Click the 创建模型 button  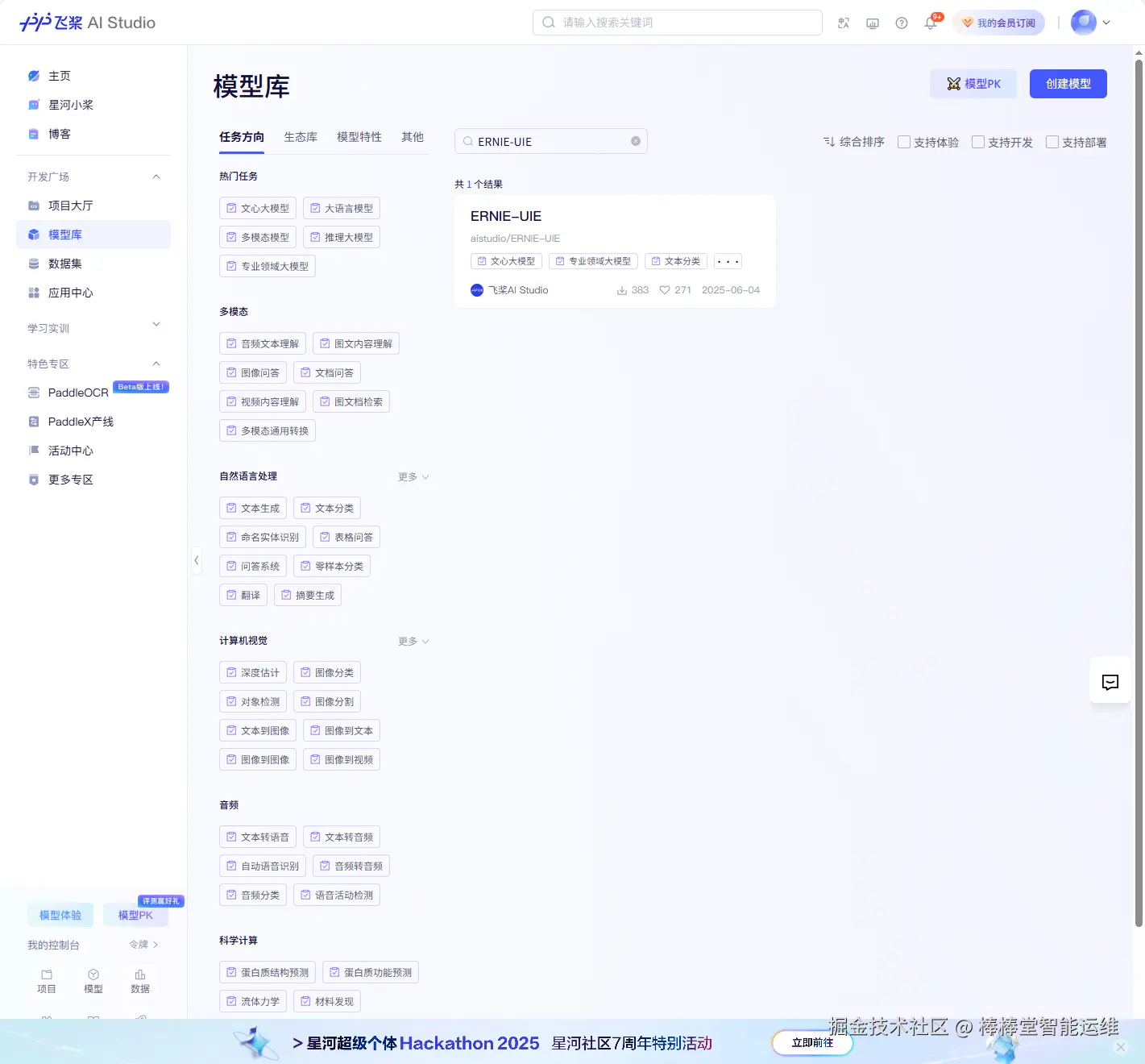pos(1068,84)
